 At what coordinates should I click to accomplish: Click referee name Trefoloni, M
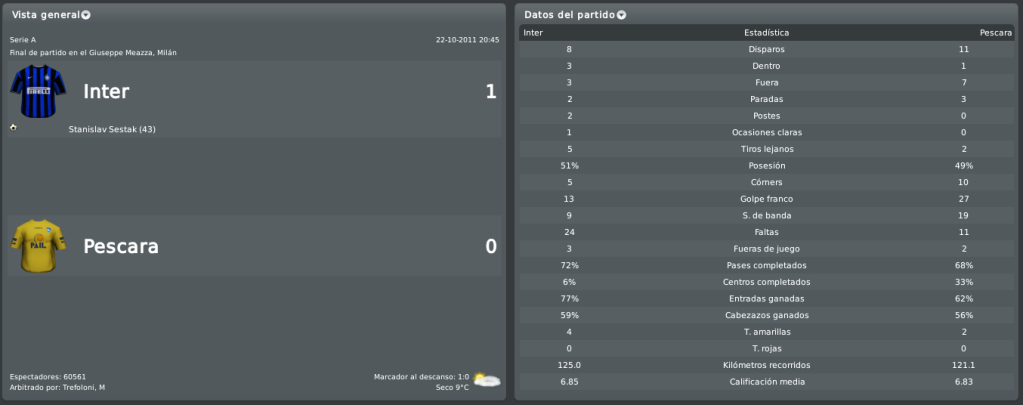tap(84, 387)
